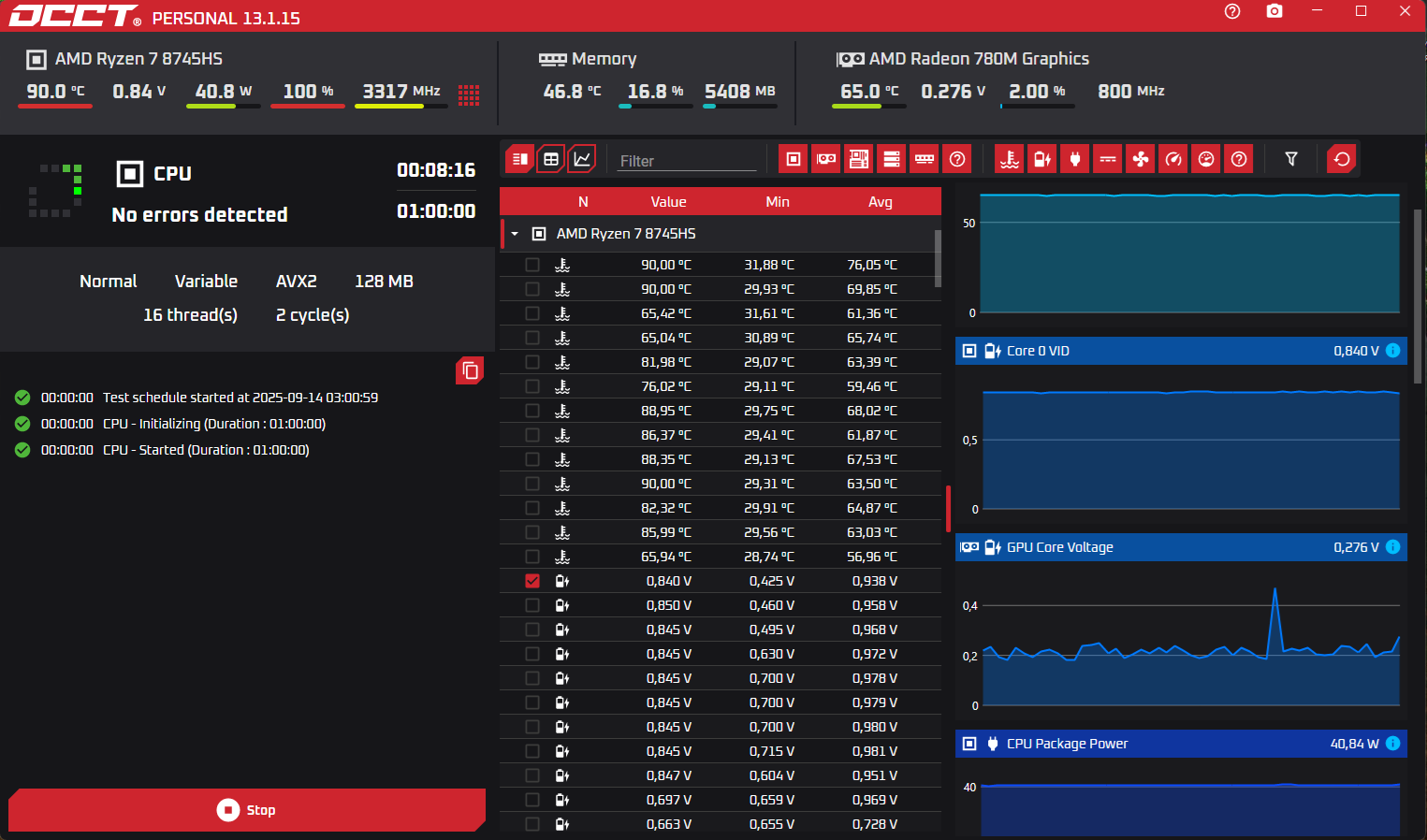Click the 2 cycle(s) setting label
1427x840 pixels.
[313, 315]
